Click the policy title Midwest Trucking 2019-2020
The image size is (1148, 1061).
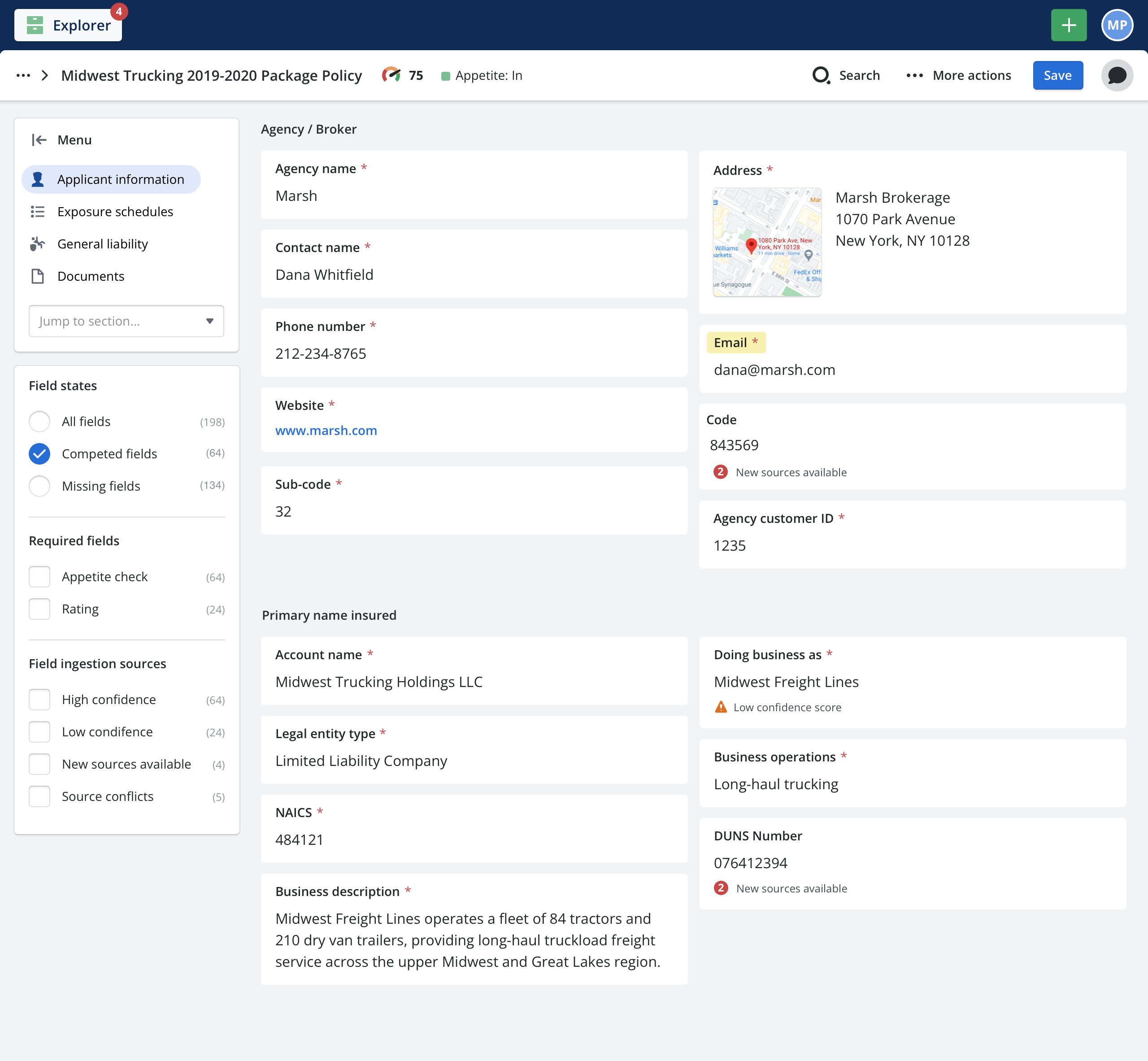click(x=211, y=75)
